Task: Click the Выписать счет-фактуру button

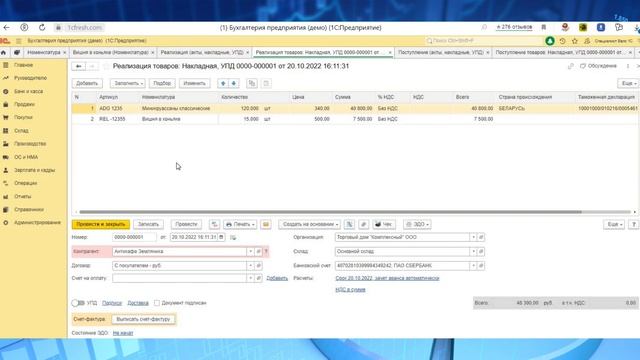Action: [143, 319]
